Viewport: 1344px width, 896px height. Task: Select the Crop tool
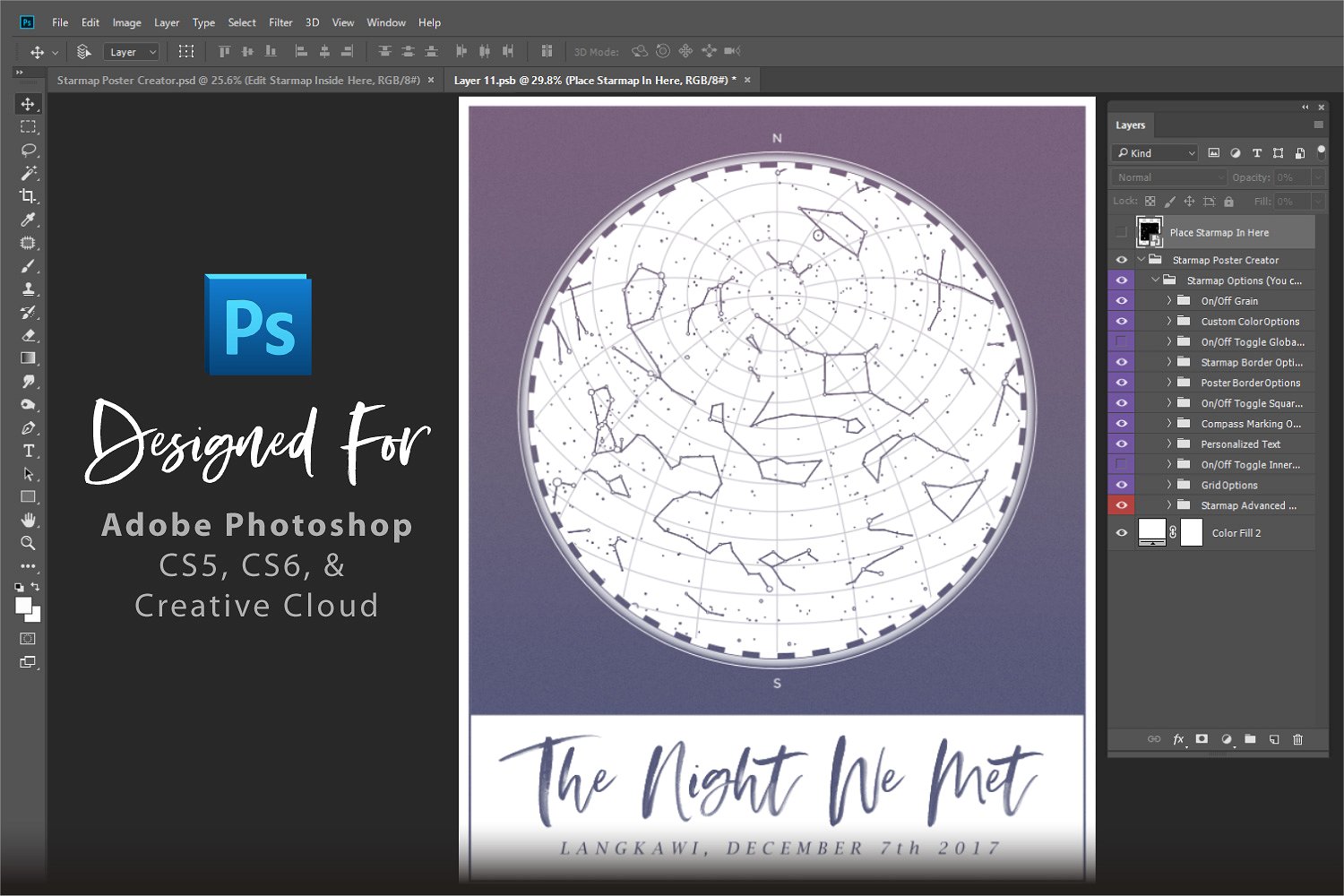pos(28,196)
